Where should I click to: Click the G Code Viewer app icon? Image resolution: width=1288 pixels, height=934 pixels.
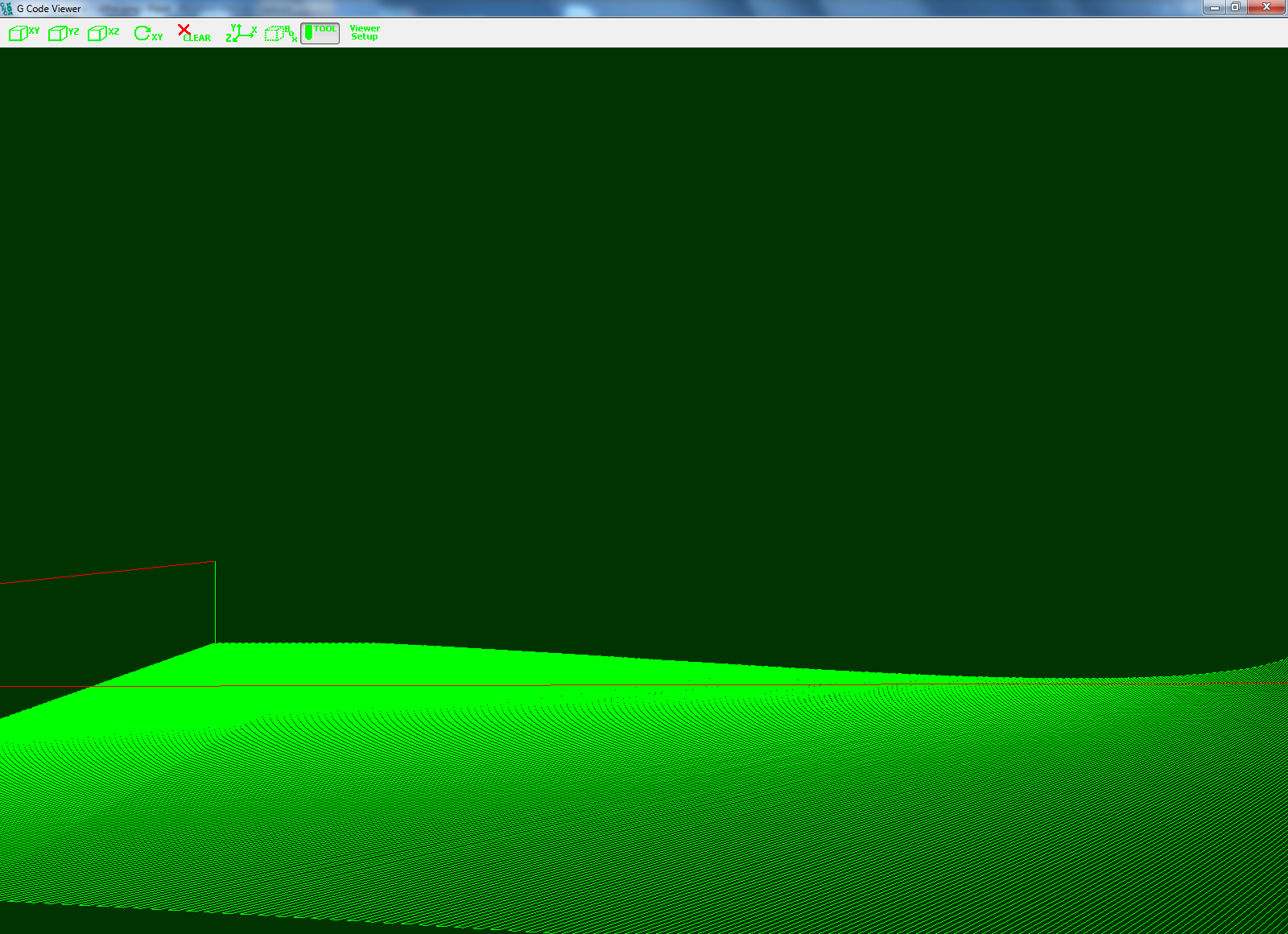pyautogui.click(x=7, y=9)
